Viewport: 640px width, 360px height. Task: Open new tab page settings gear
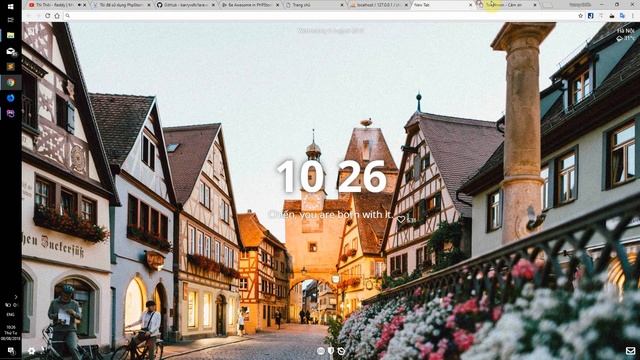tap(31, 350)
